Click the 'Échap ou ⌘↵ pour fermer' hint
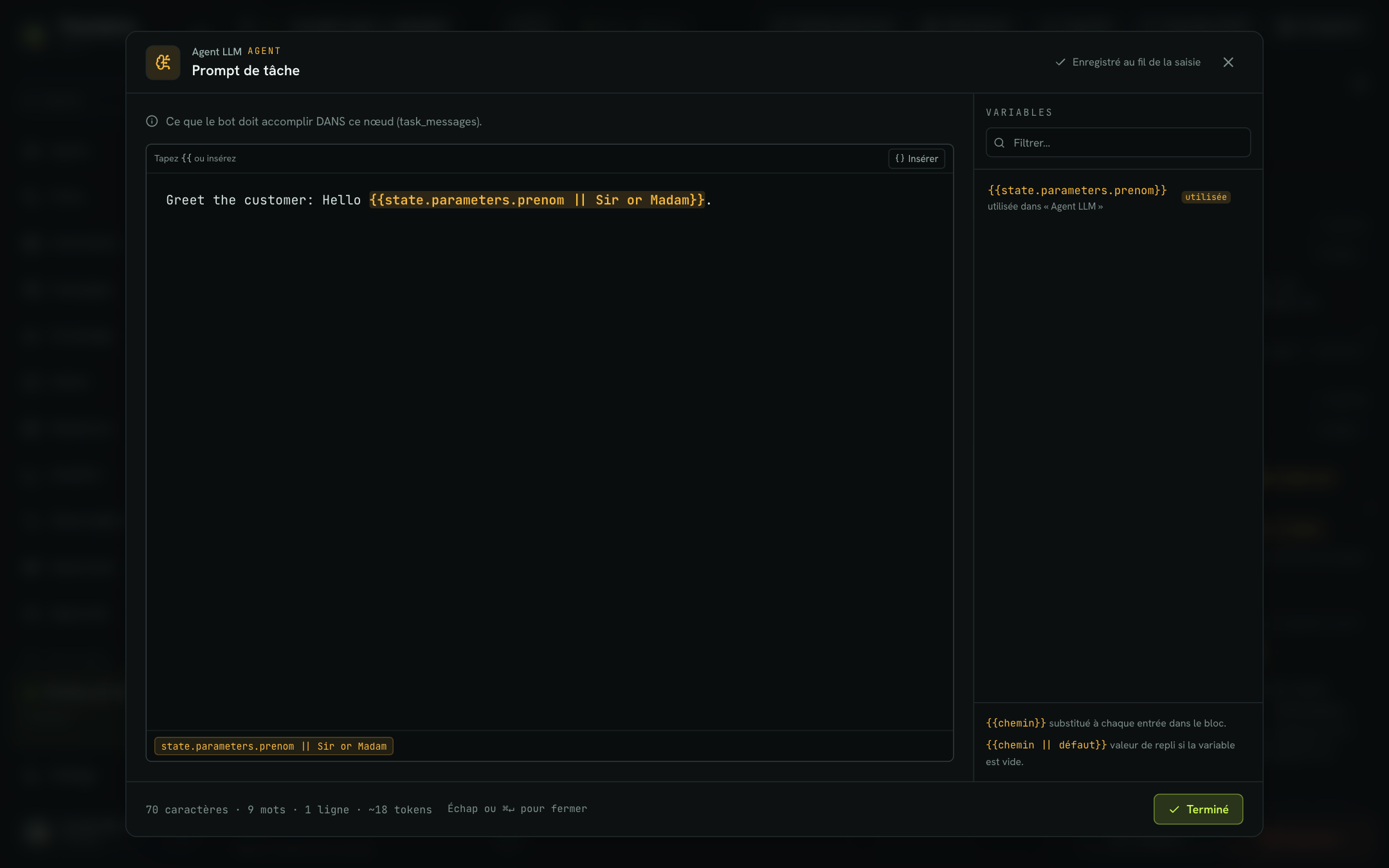 pyautogui.click(x=518, y=809)
